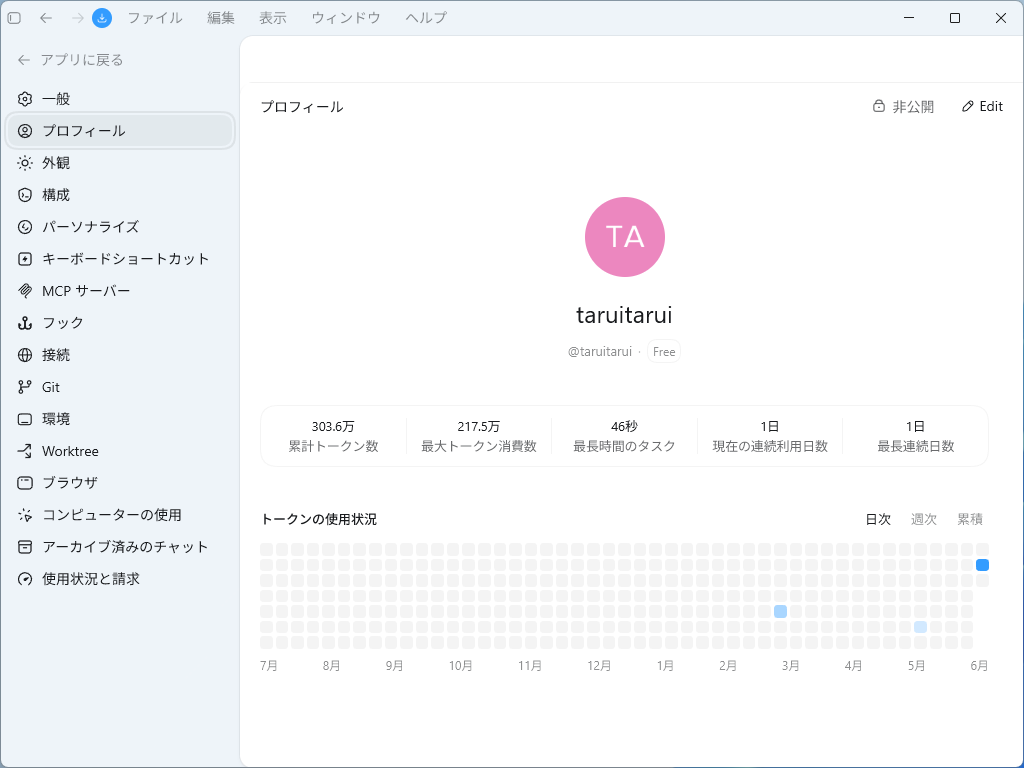Click the ブラウザ window icon
1024x768 pixels.
(x=25, y=483)
